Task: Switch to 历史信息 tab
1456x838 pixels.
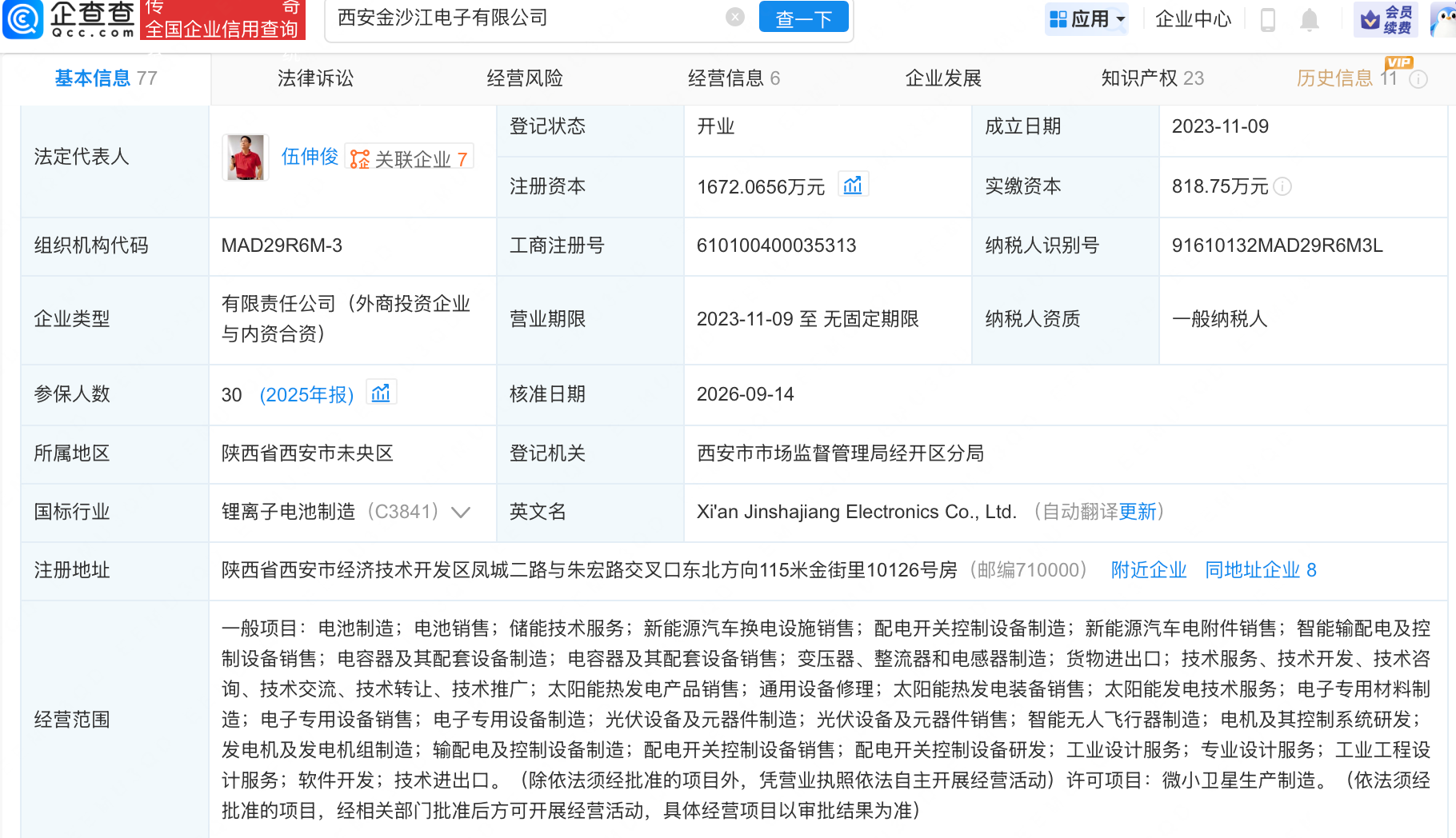Action: point(1346,78)
